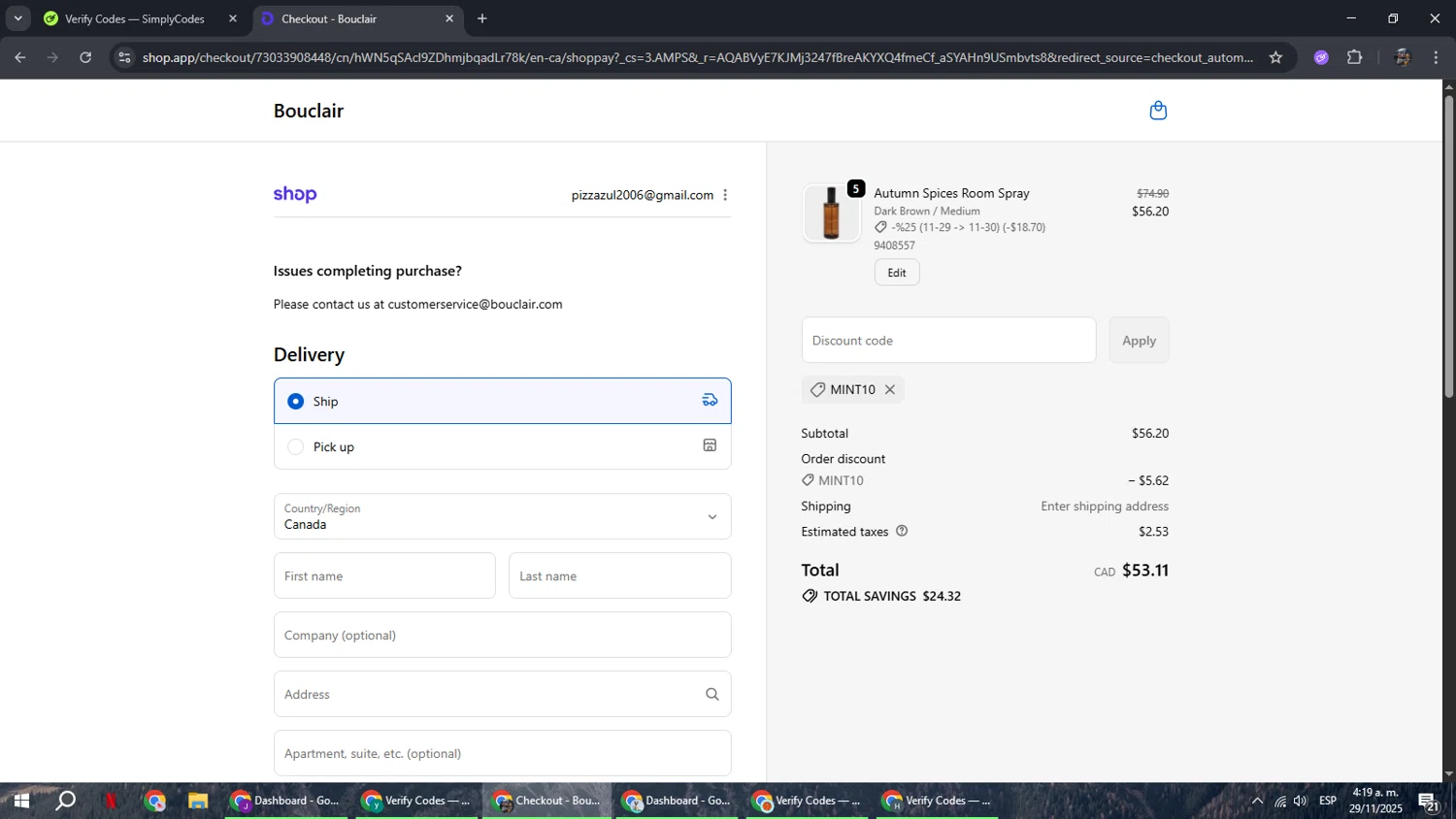Click the Bouclair store name
The image size is (1456, 819).
pyautogui.click(x=309, y=111)
